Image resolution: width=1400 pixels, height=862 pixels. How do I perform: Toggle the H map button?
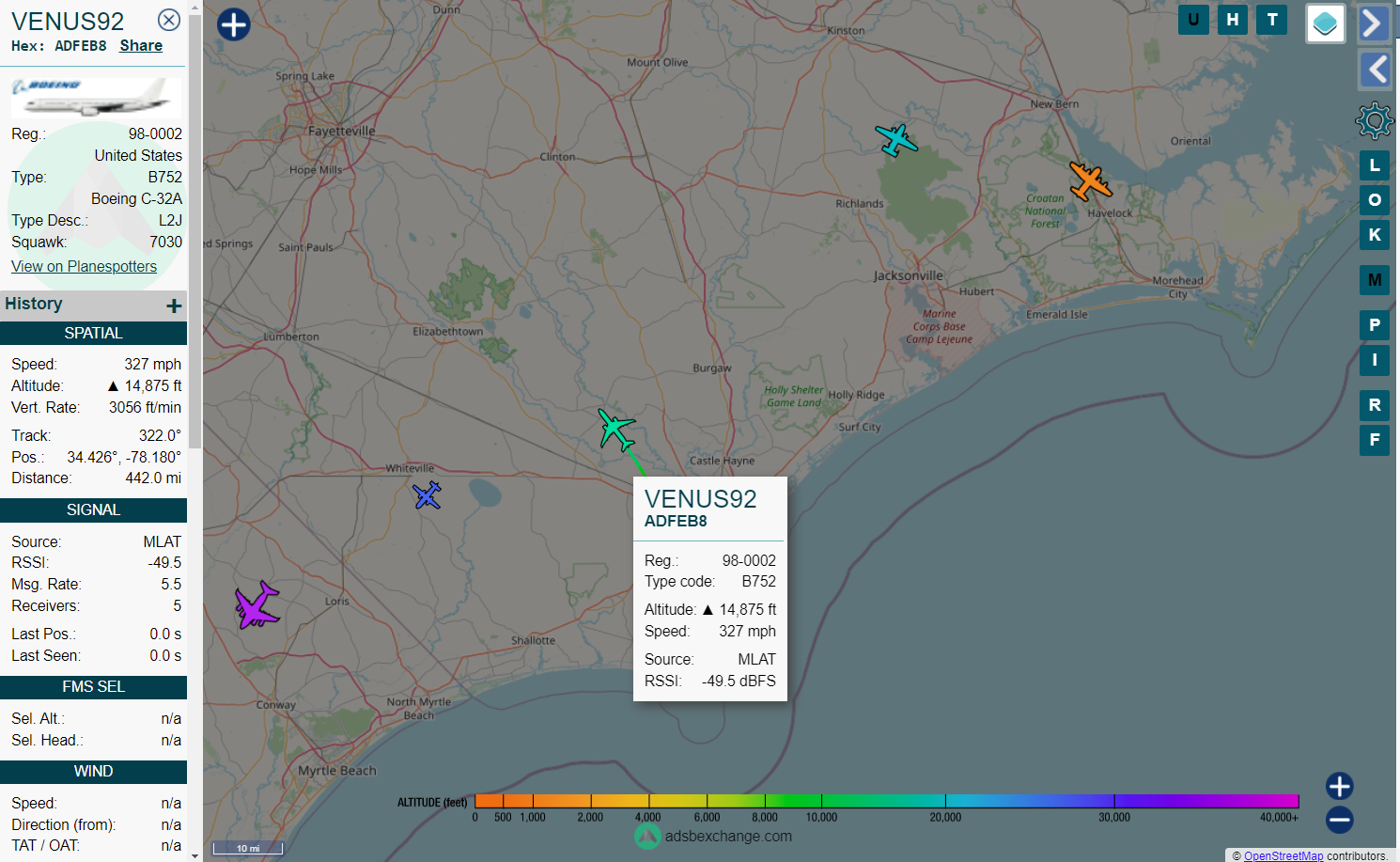tap(1233, 19)
